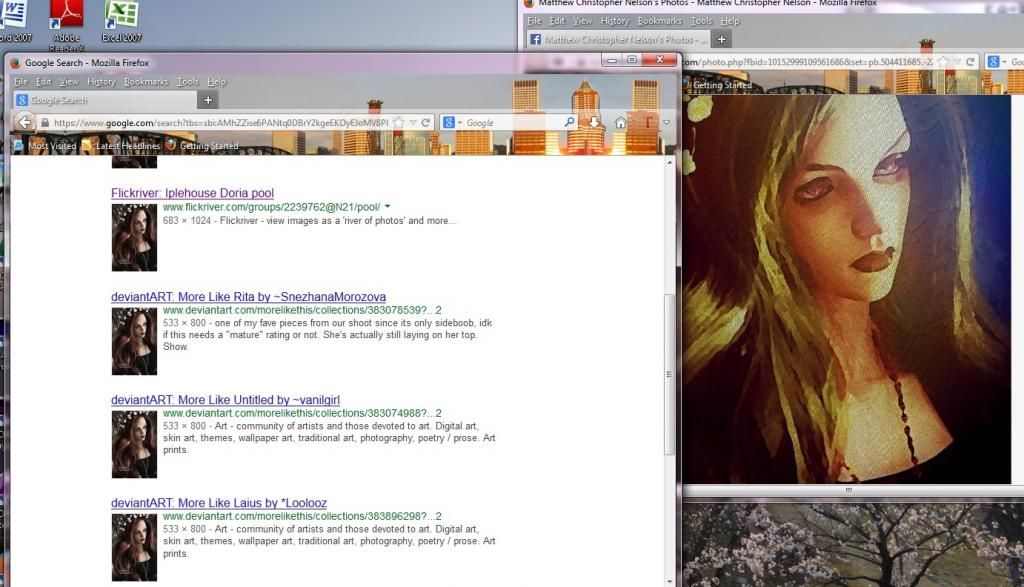Image resolution: width=1024 pixels, height=587 pixels.
Task: Launch the Adobe Reader X desktop shortcut
Action: point(66,26)
